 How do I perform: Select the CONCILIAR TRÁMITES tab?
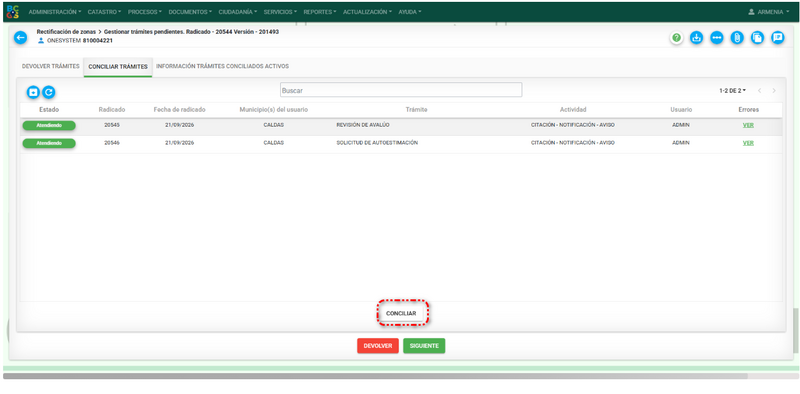[x=118, y=67]
